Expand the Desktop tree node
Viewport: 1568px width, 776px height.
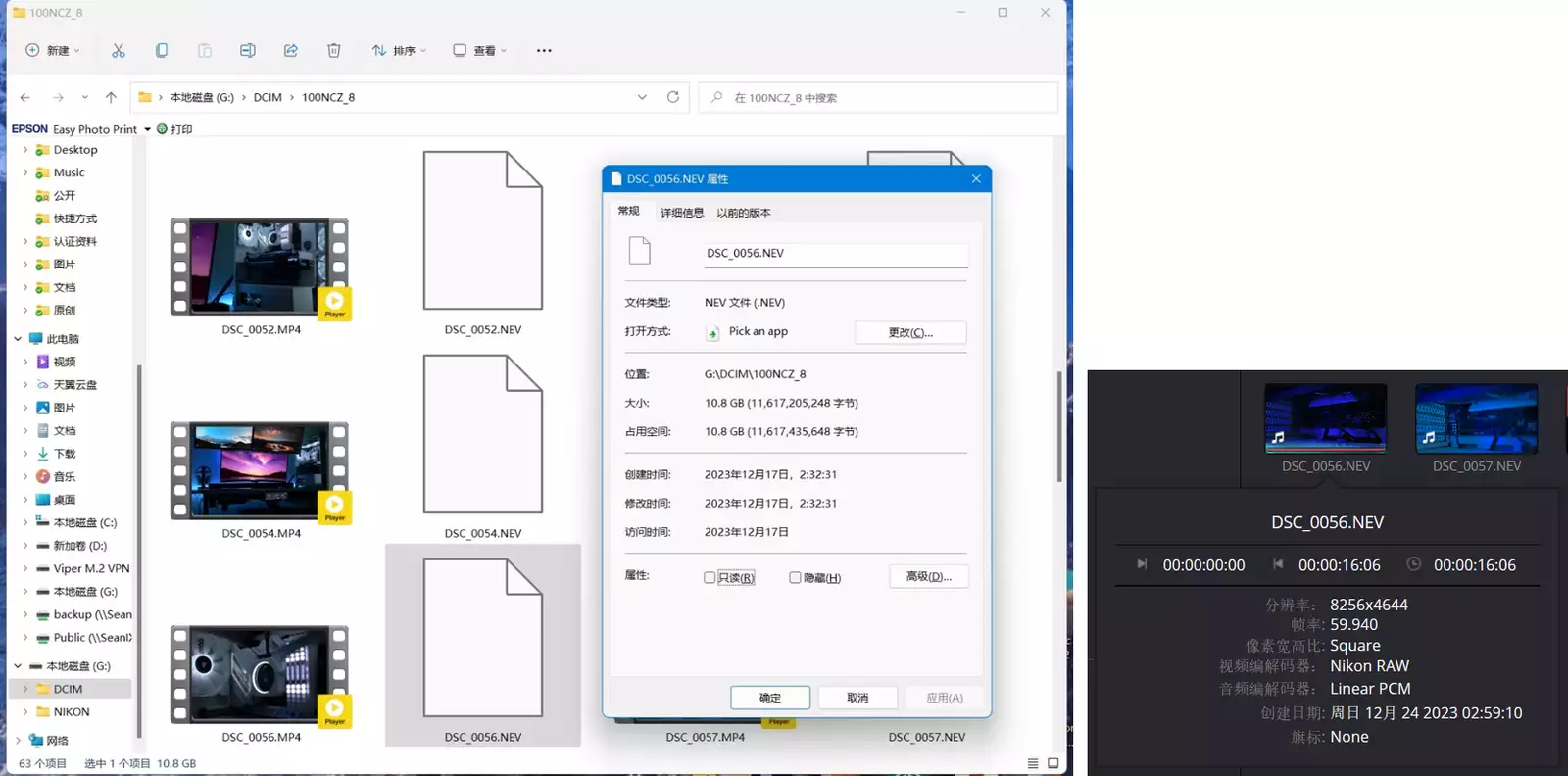(x=25, y=150)
